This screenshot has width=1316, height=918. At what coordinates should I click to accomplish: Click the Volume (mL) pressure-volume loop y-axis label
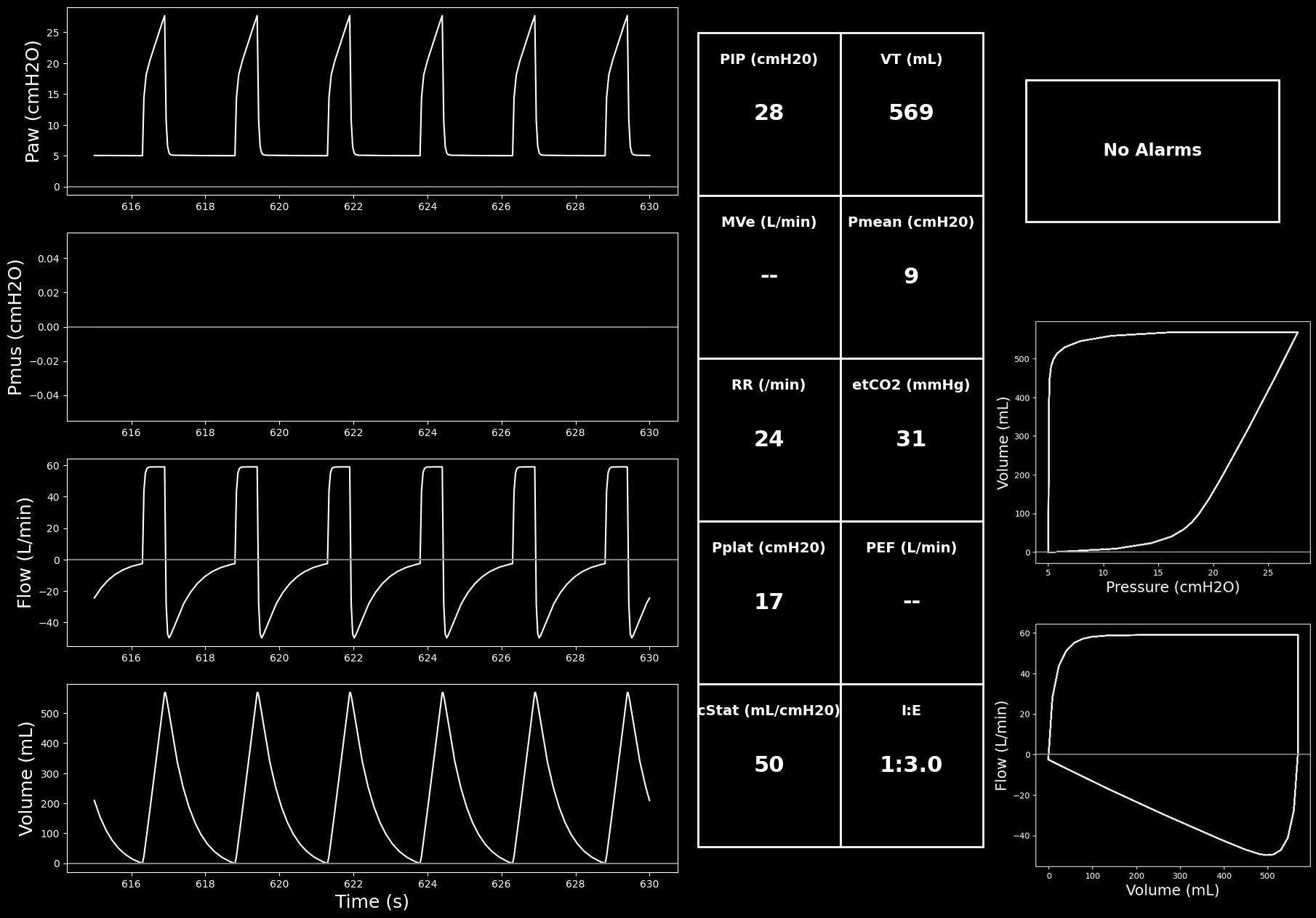tap(1003, 443)
